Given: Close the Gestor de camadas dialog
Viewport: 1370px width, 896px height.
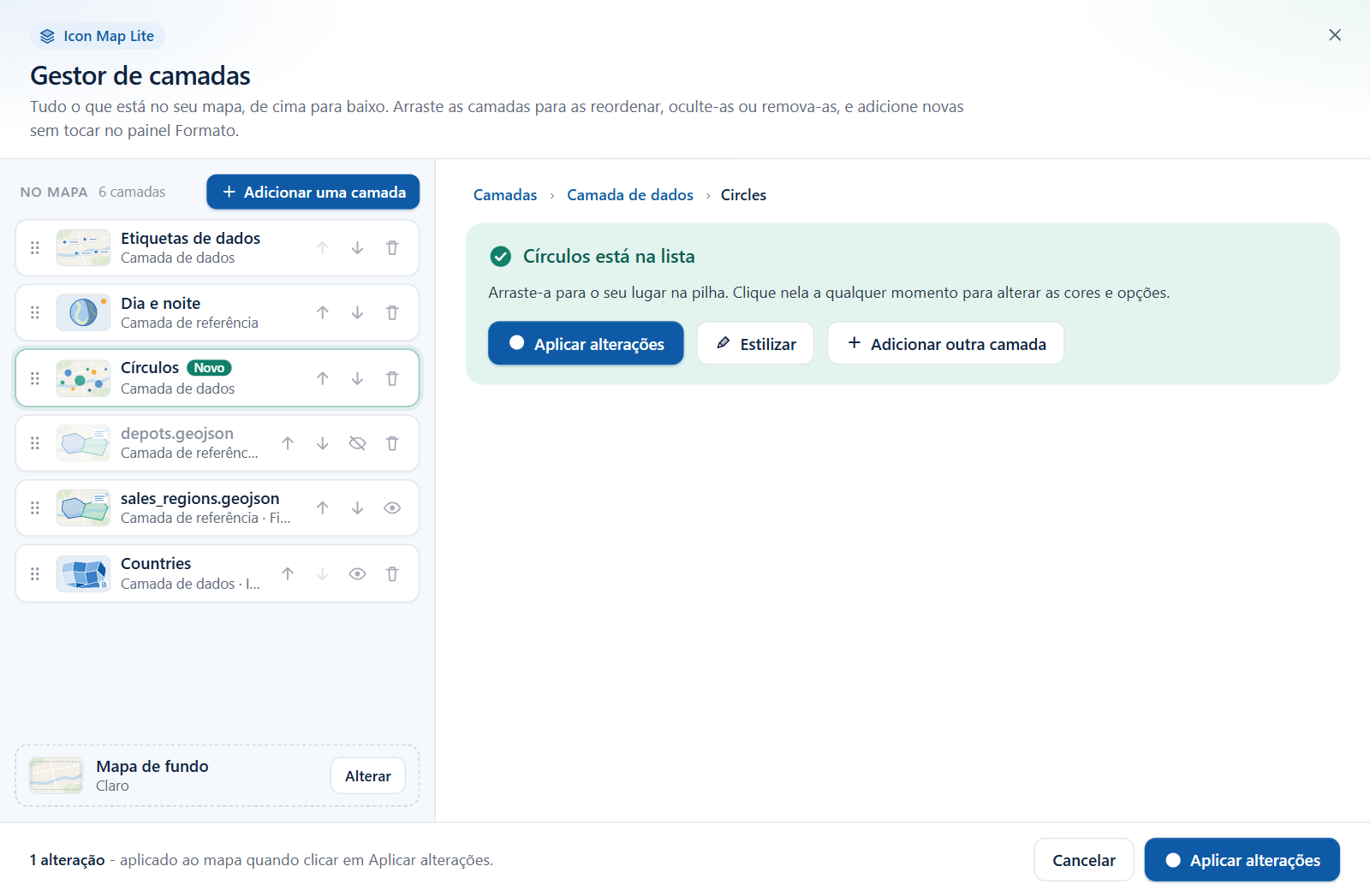Looking at the screenshot, I should point(1335,35).
